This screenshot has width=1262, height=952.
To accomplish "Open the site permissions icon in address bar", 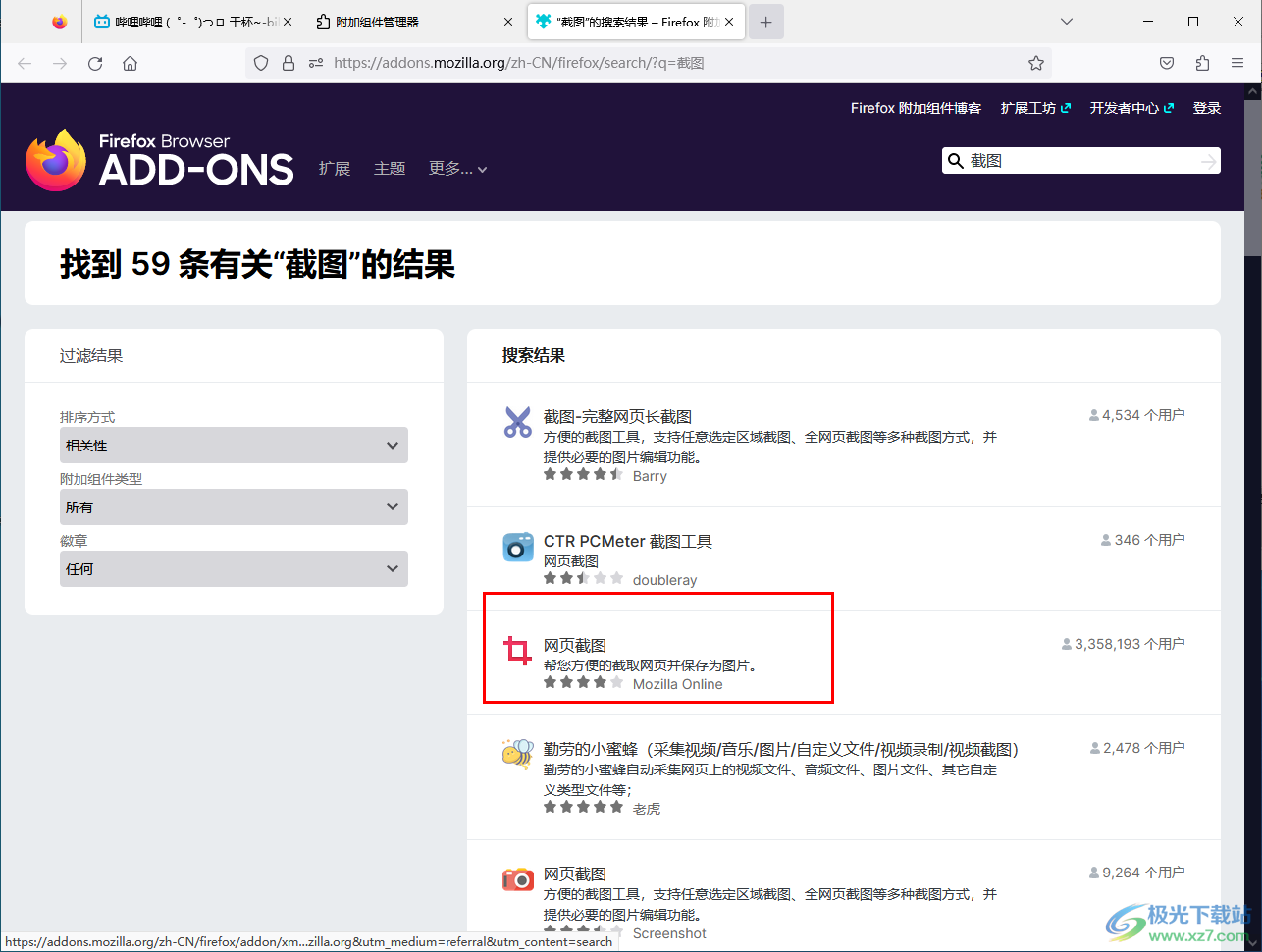I will (x=315, y=63).
